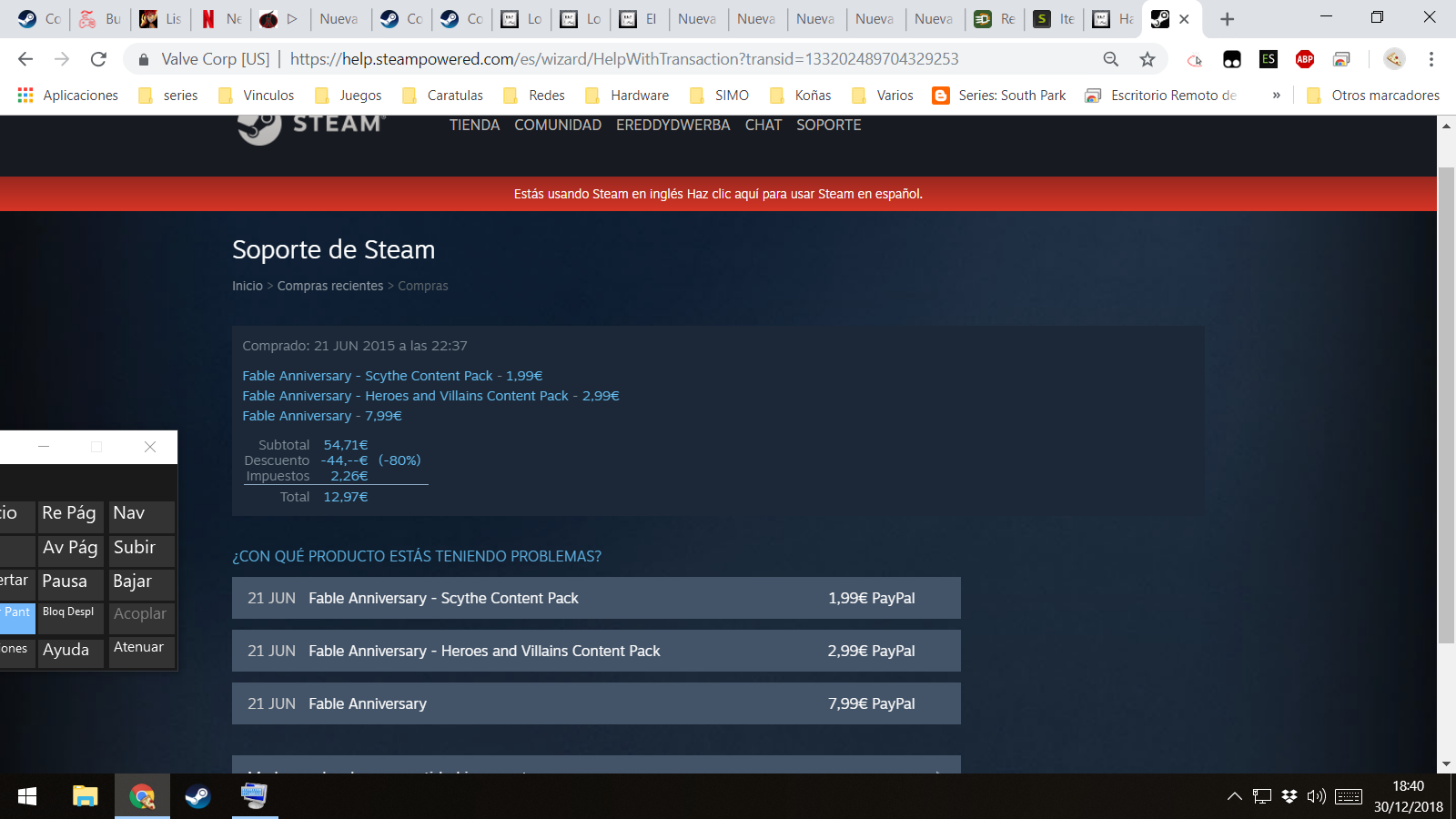Open Steam client from the taskbar

pos(197,796)
